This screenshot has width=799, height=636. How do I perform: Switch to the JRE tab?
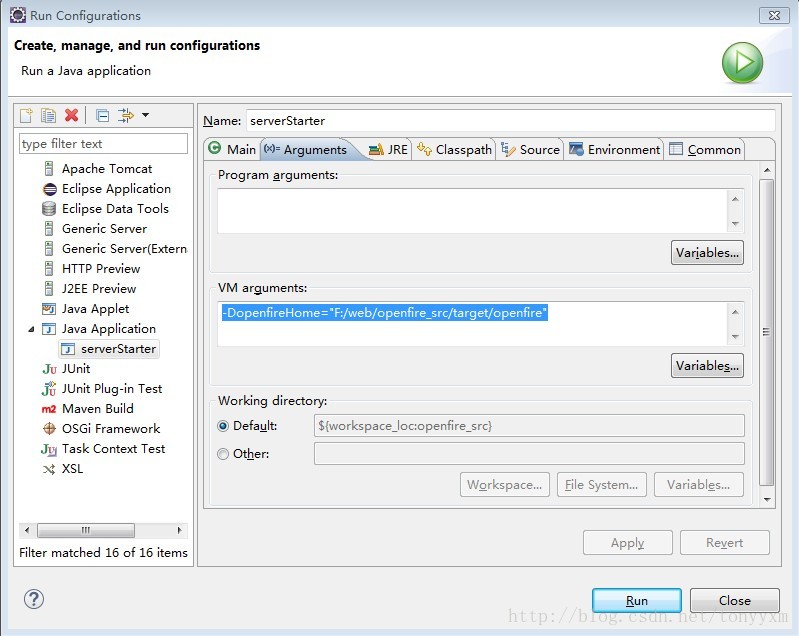coord(388,149)
